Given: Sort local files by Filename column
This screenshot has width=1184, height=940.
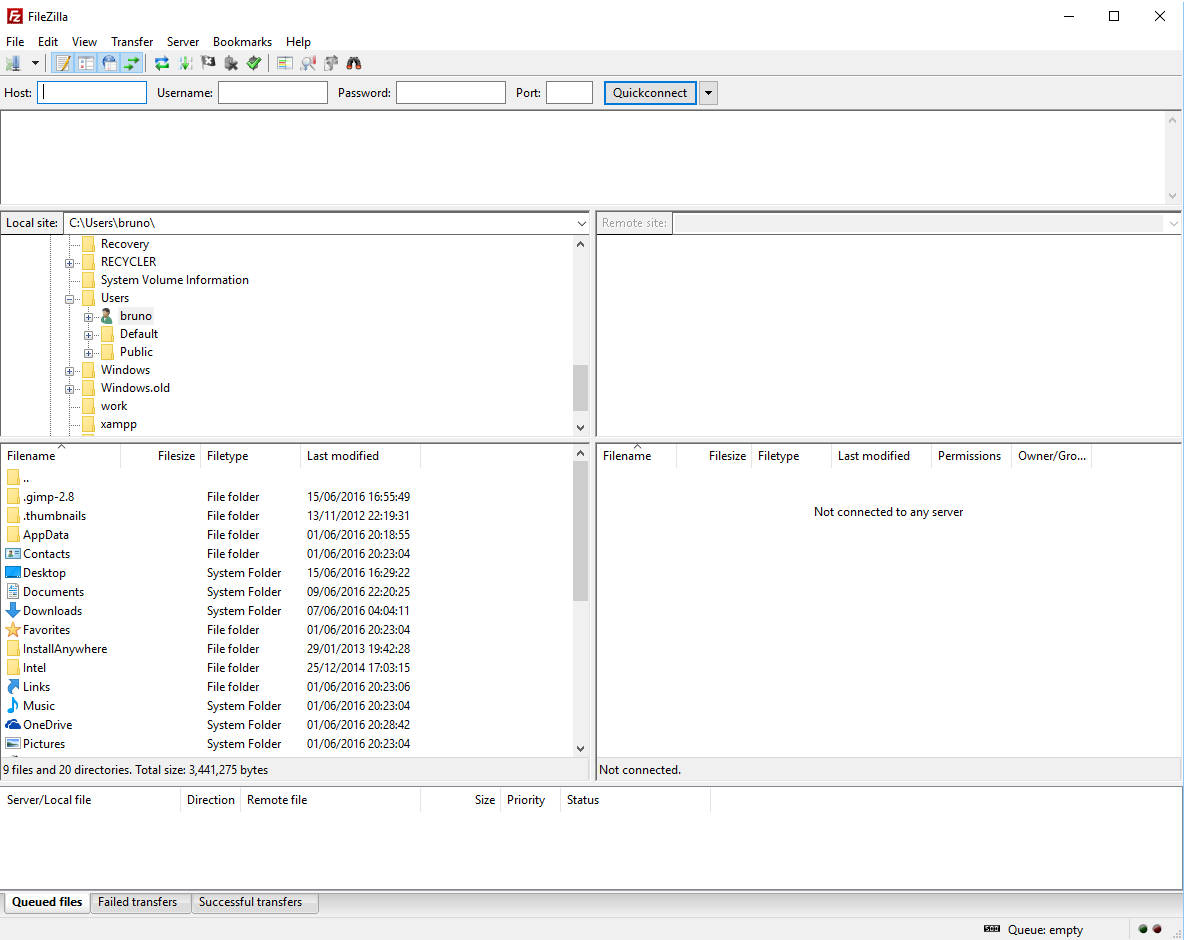Looking at the screenshot, I should tap(60, 456).
